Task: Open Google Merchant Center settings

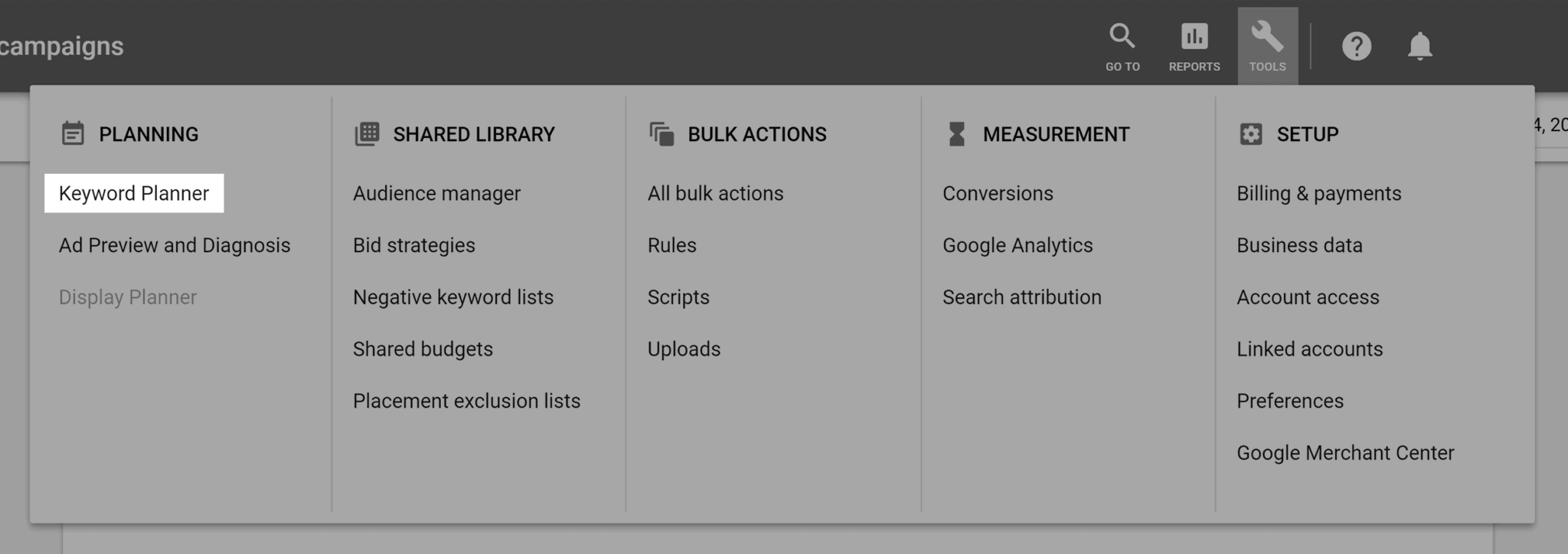Action: point(1344,452)
